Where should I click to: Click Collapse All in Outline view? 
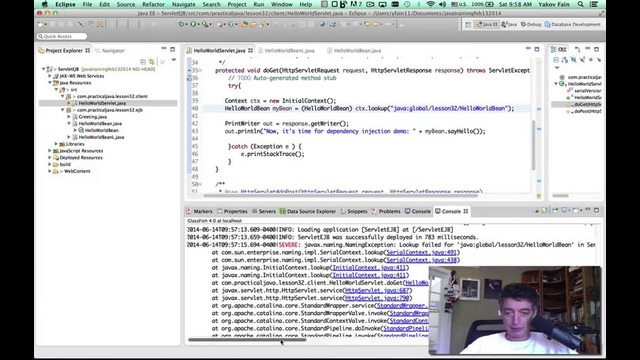556,60
